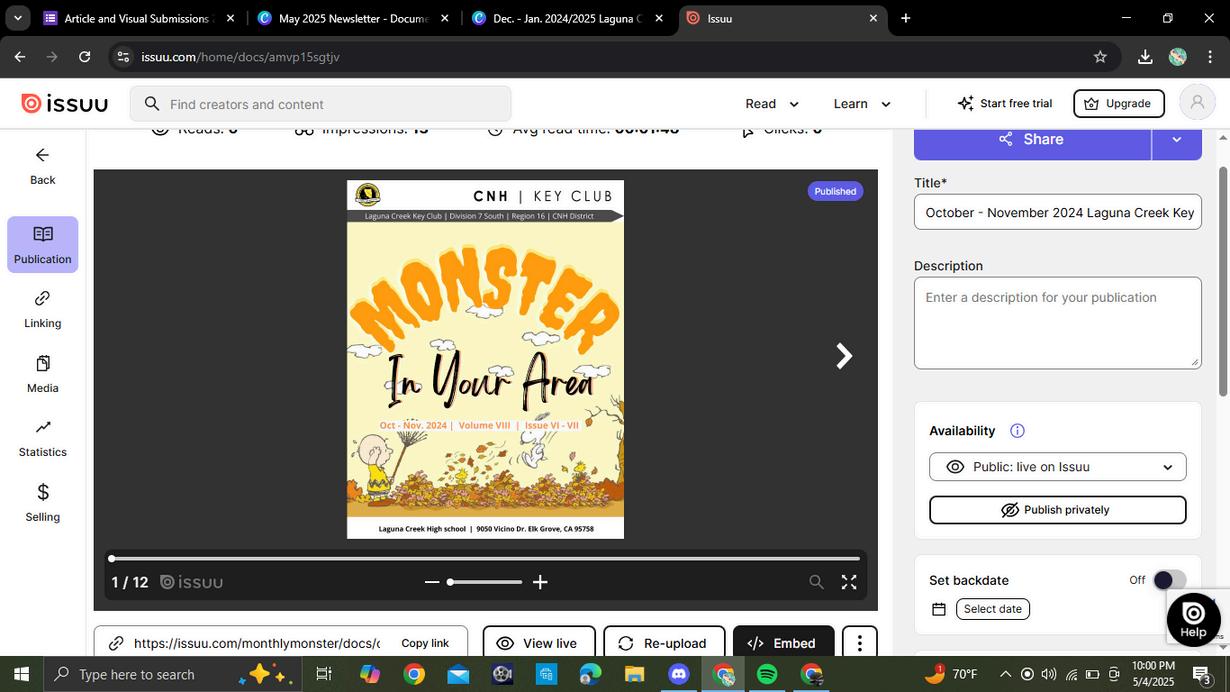Click the Share button
The width and height of the screenshot is (1230, 692).
[1032, 140]
